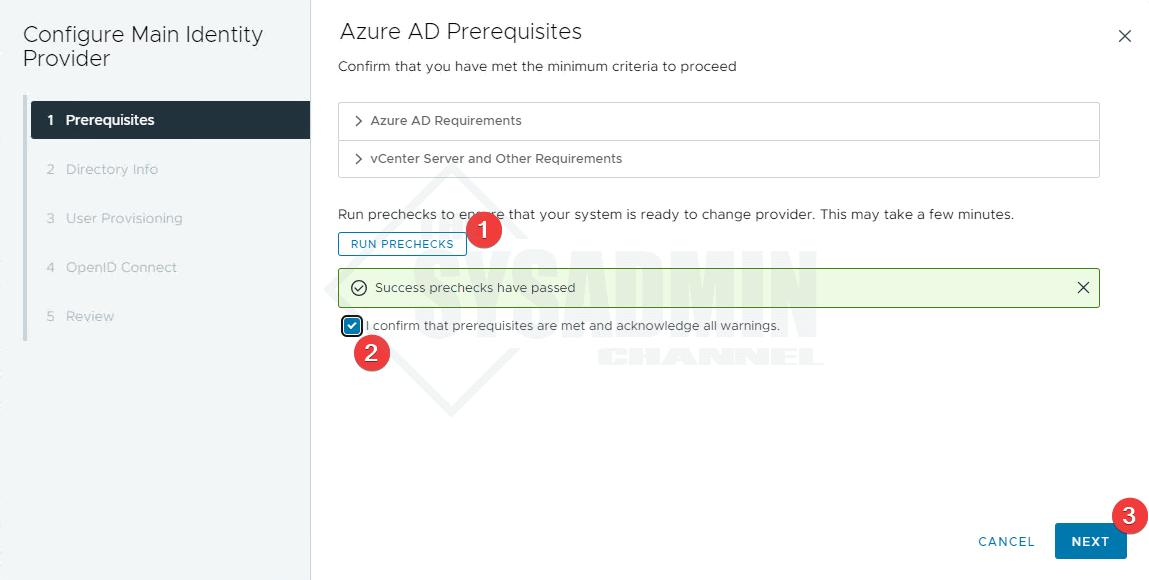Cancel the identity provider configuration
This screenshot has height=580, width=1149.
(x=1006, y=541)
